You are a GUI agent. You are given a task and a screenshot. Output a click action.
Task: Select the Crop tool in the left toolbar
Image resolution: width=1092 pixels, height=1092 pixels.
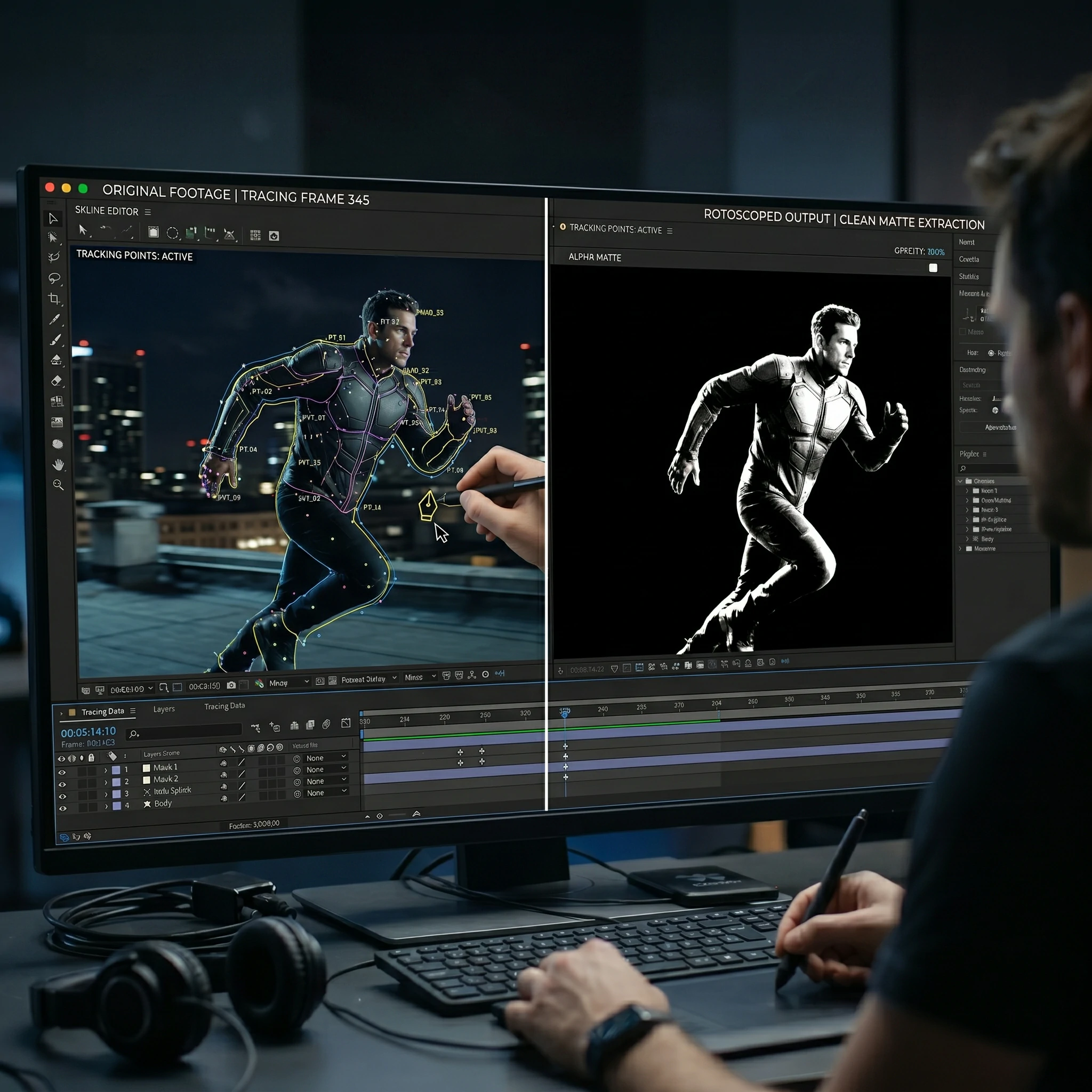(x=54, y=299)
